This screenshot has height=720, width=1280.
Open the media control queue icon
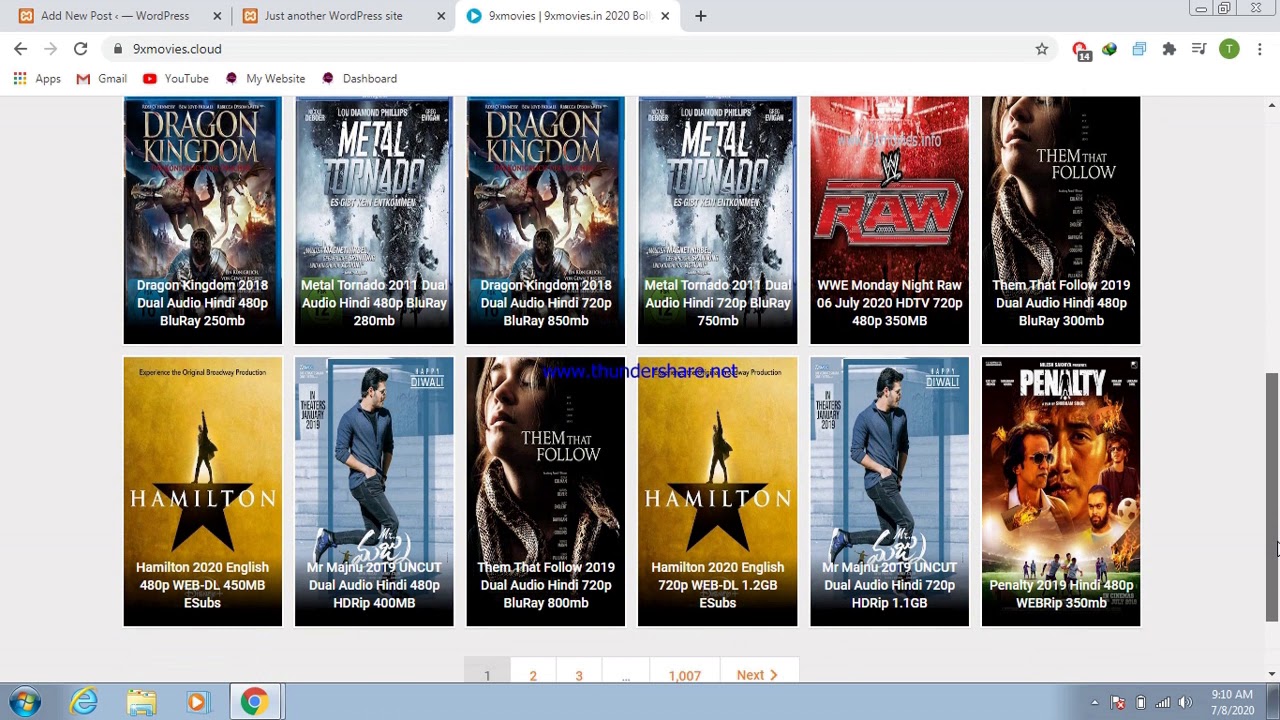coord(1199,48)
